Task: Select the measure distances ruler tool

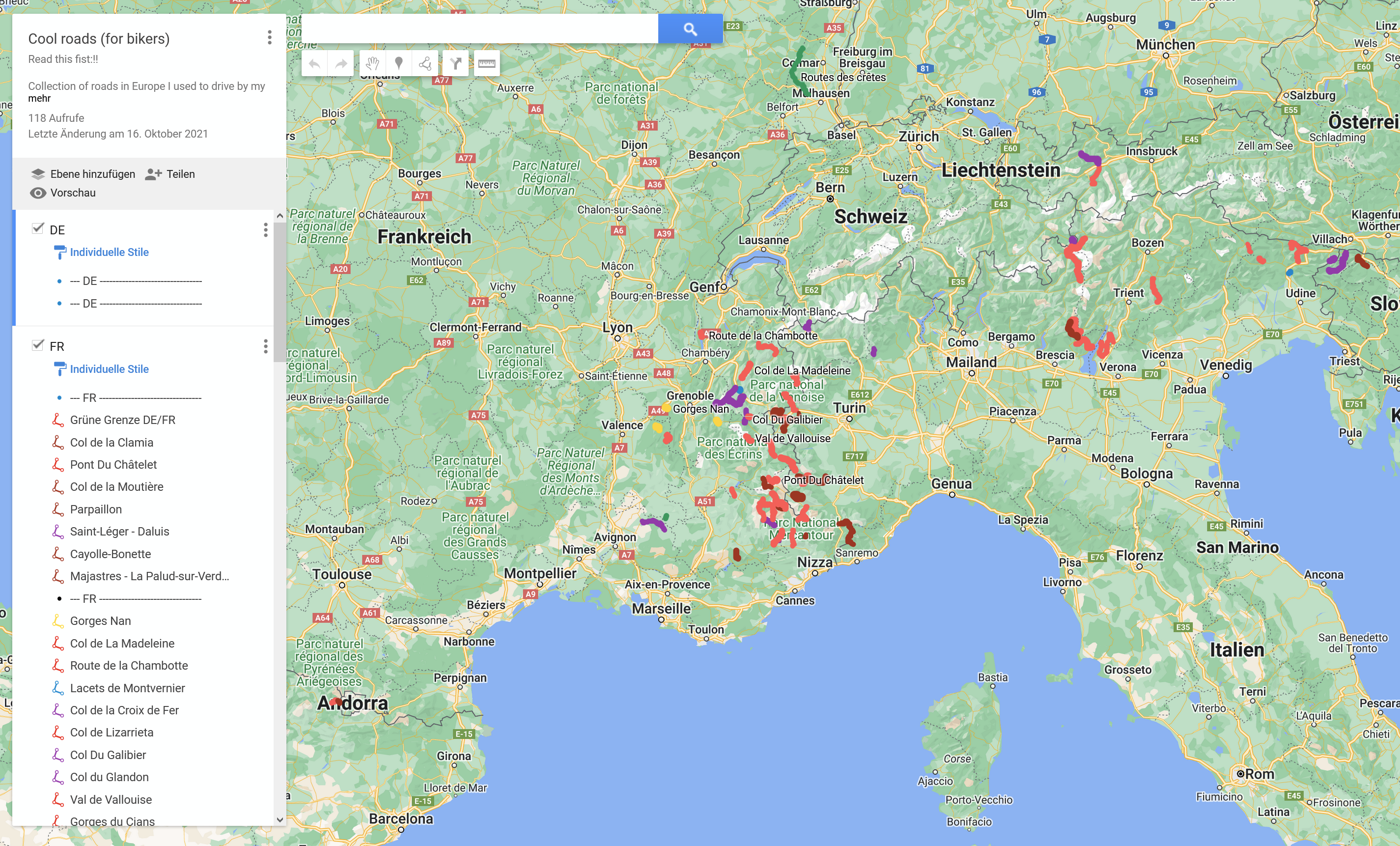Action: click(486, 64)
